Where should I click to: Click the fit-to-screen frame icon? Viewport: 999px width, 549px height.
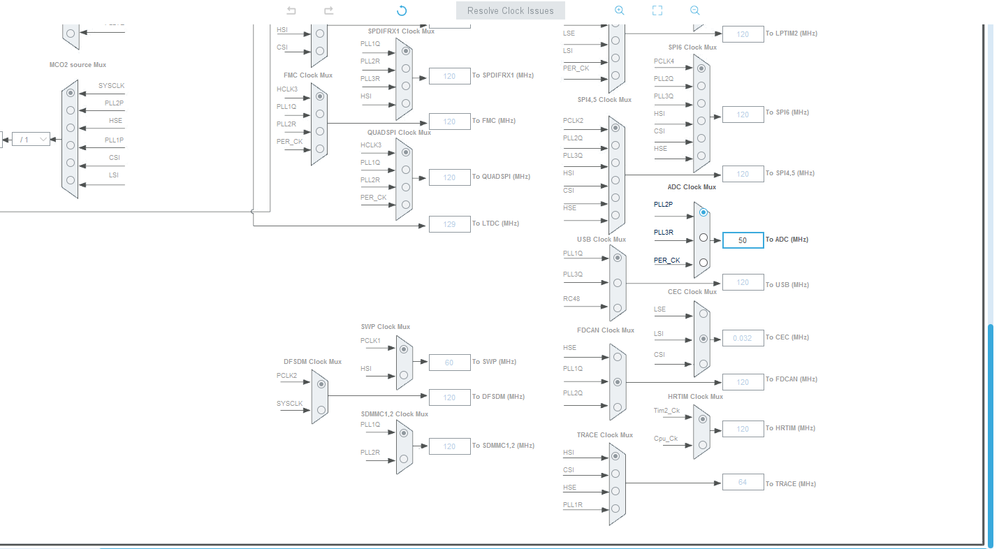(x=657, y=10)
